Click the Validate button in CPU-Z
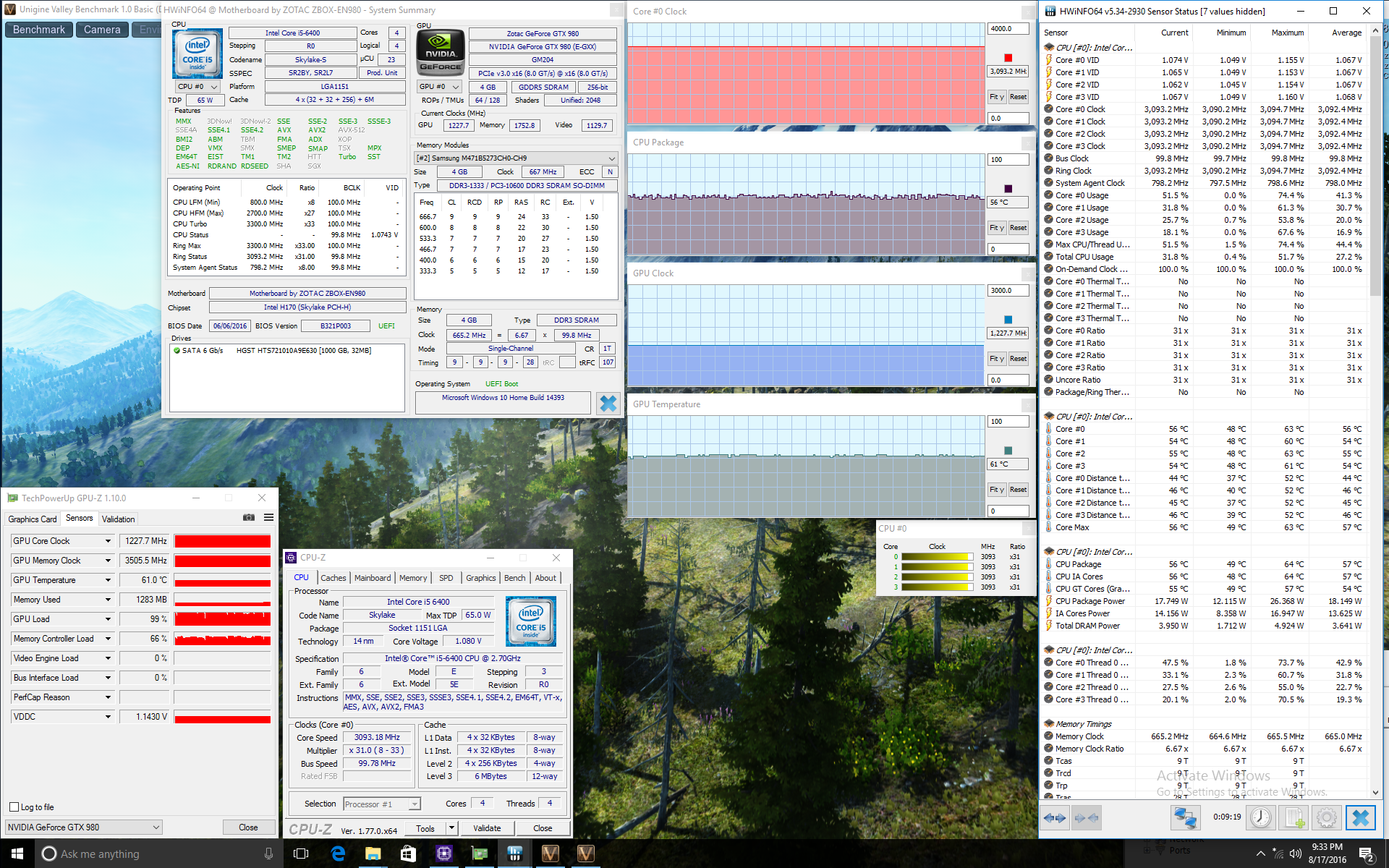Image resolution: width=1389 pixels, height=868 pixels. coord(486,828)
